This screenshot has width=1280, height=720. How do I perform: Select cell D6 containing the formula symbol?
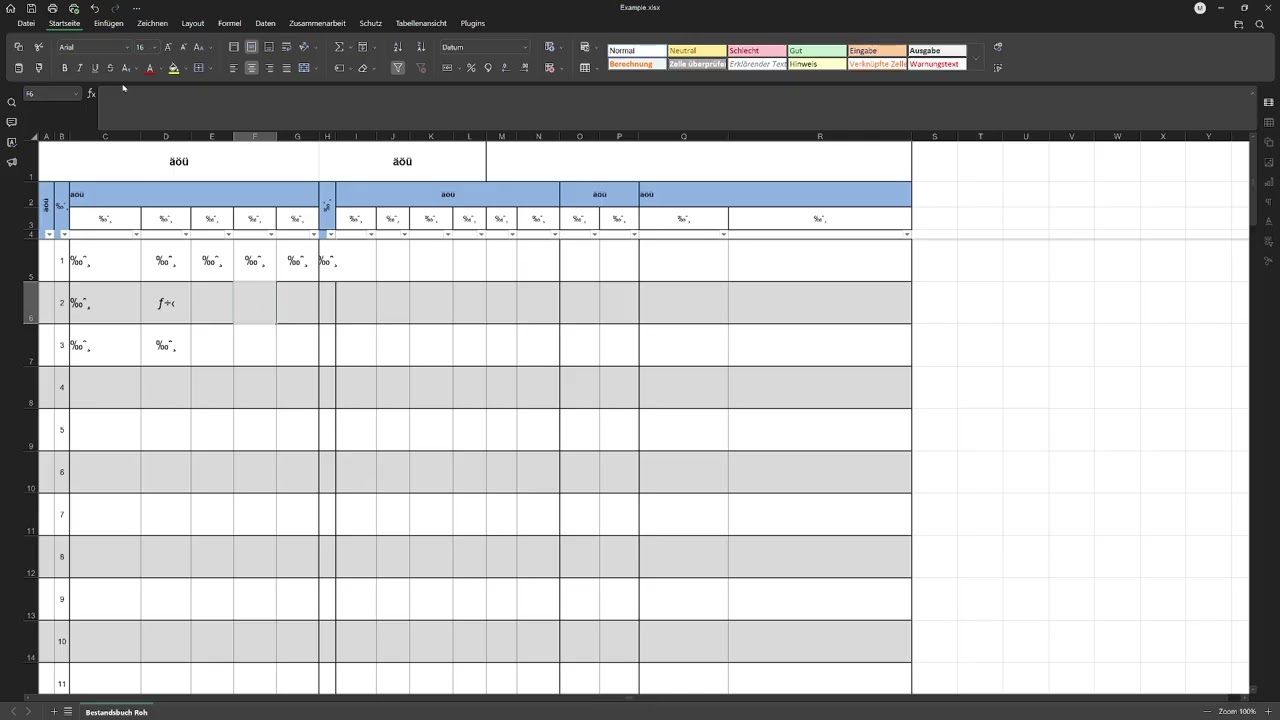(x=166, y=303)
